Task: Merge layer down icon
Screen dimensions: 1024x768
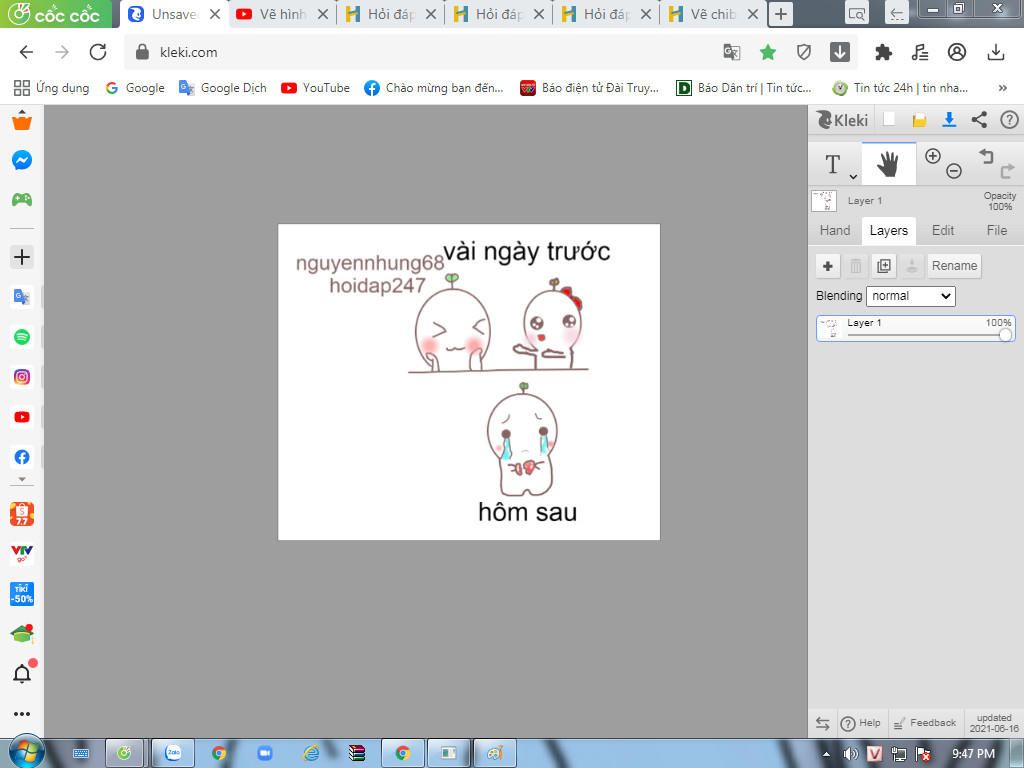Action: tap(912, 266)
